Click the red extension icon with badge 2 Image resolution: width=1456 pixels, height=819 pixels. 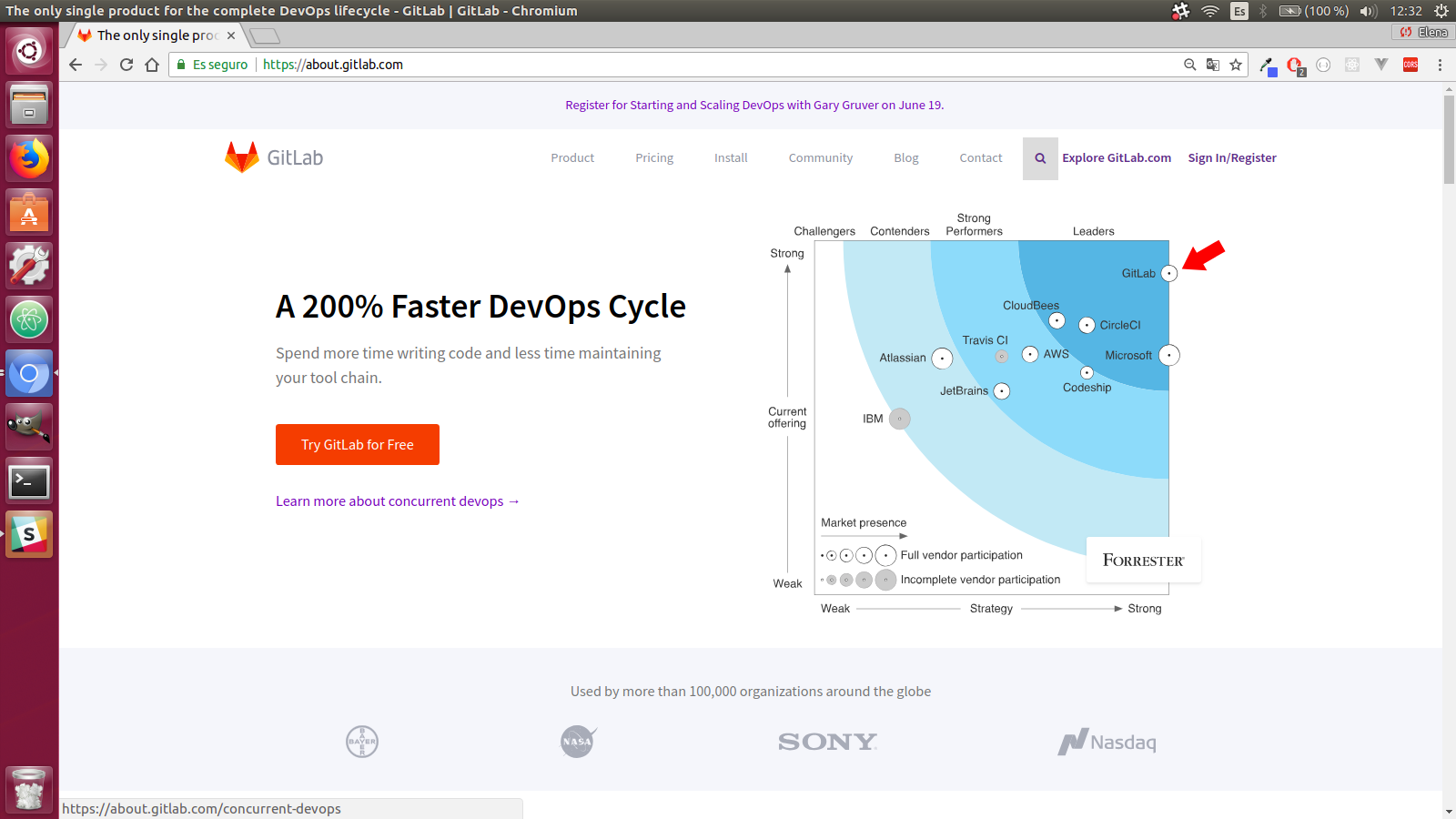pyautogui.click(x=1295, y=66)
